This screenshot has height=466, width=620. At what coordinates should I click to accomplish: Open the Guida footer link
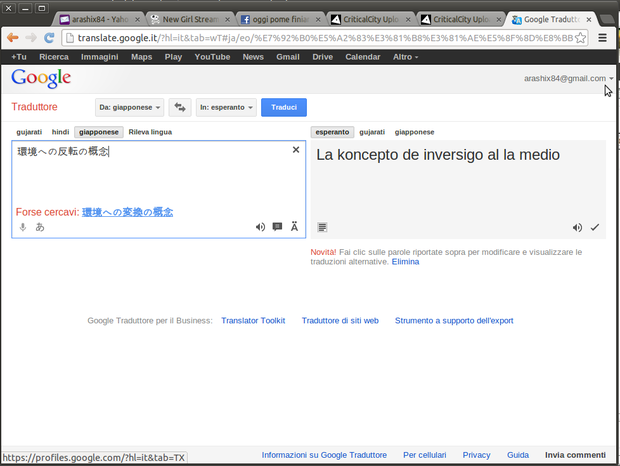click(x=518, y=455)
